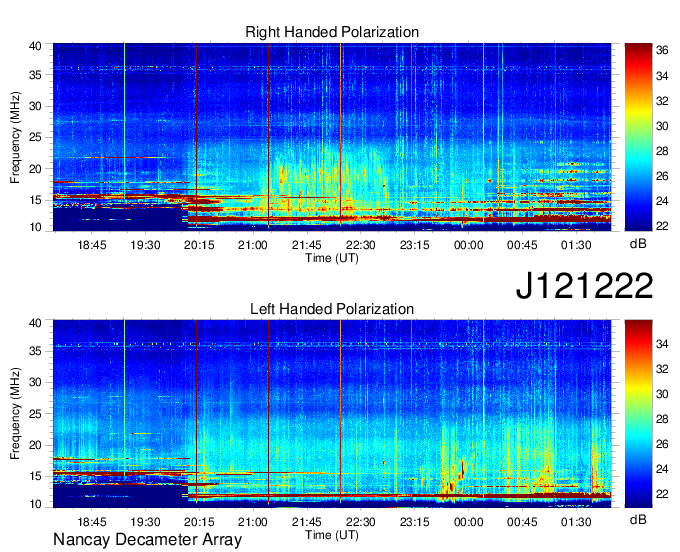Click the 15 frequency tick of the right-handed plot
680x552 pixels.
(x=35, y=200)
